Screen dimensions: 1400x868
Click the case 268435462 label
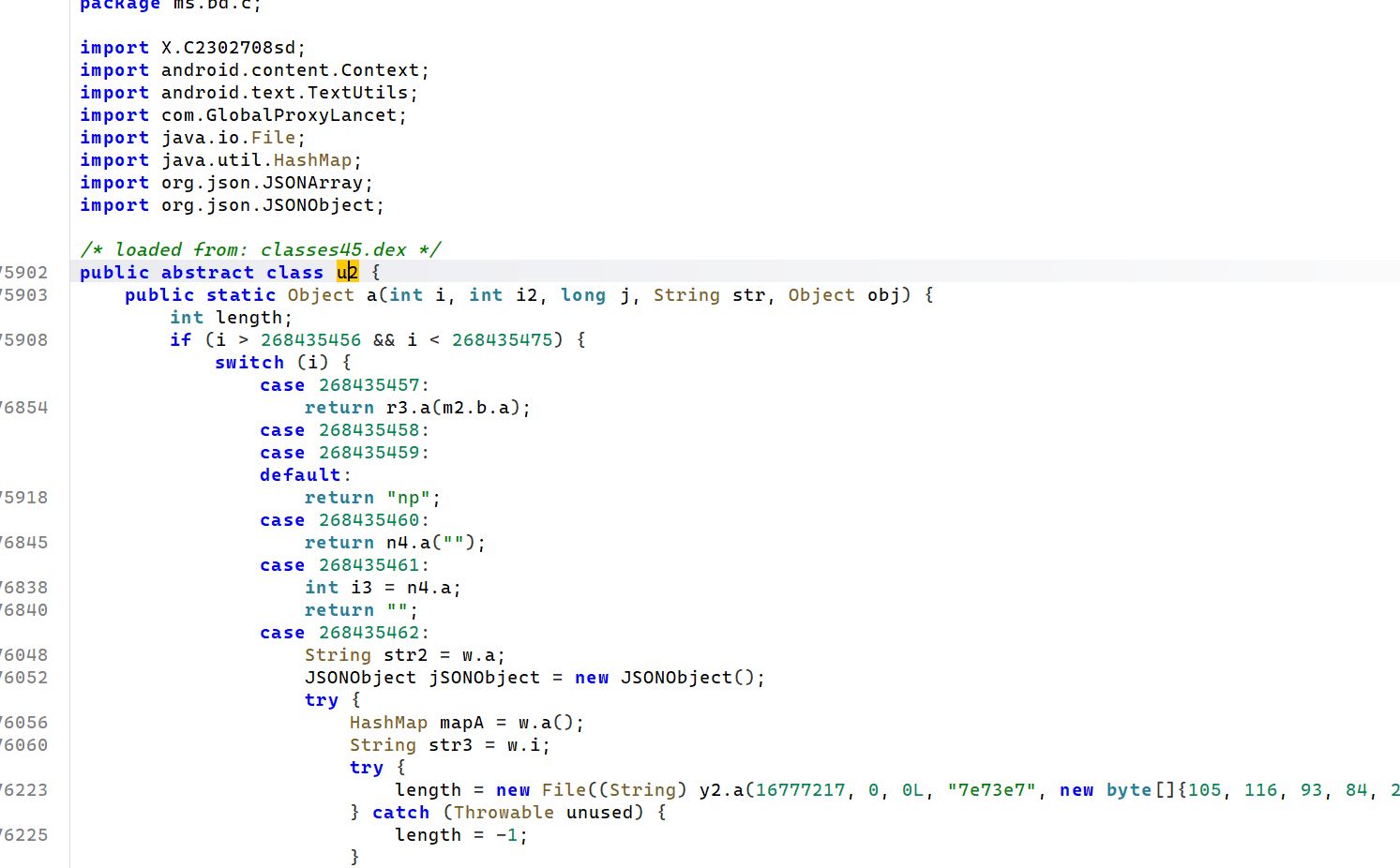tap(344, 633)
